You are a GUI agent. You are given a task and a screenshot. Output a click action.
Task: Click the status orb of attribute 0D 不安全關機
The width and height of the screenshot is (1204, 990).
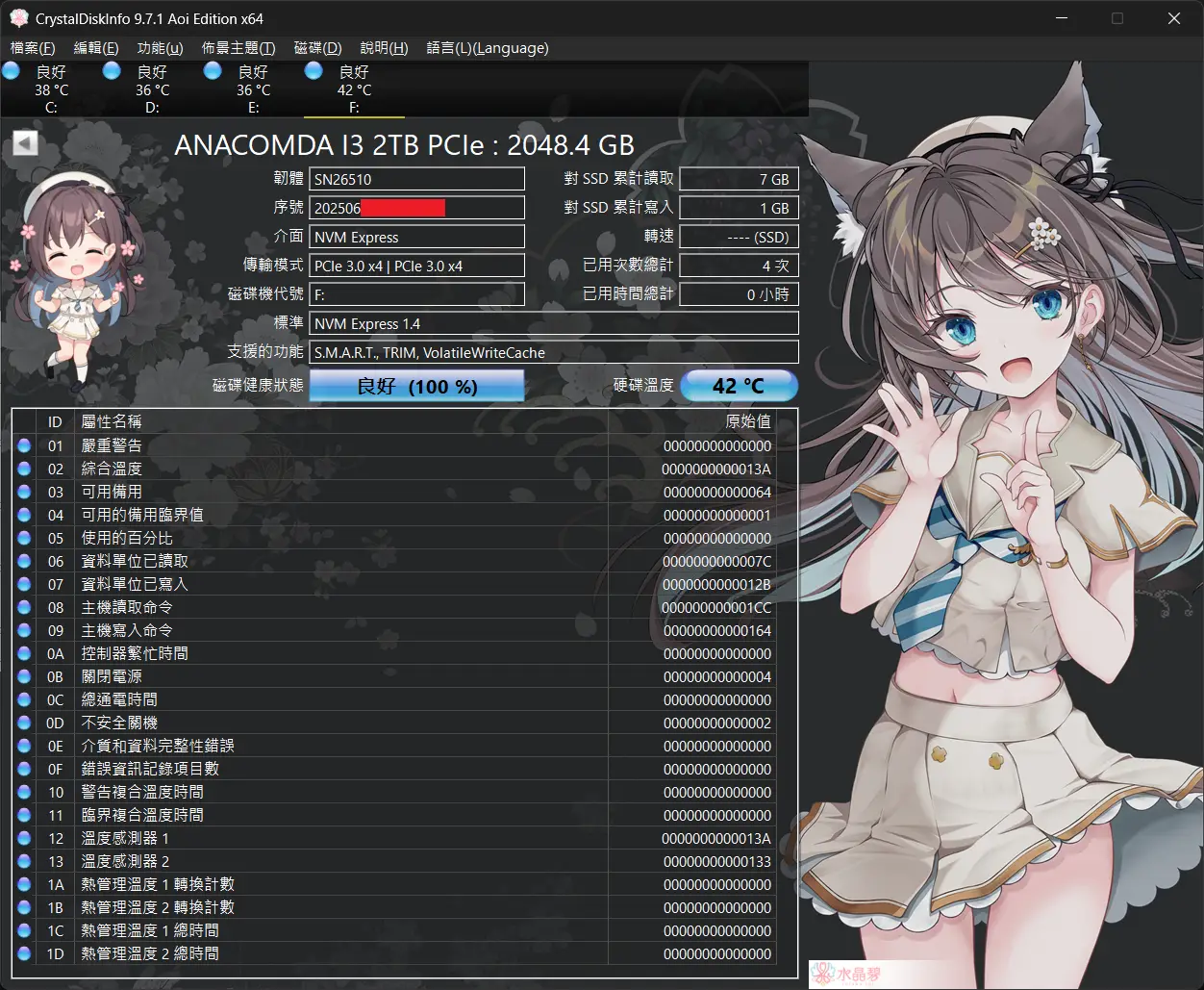pyautogui.click(x=24, y=723)
